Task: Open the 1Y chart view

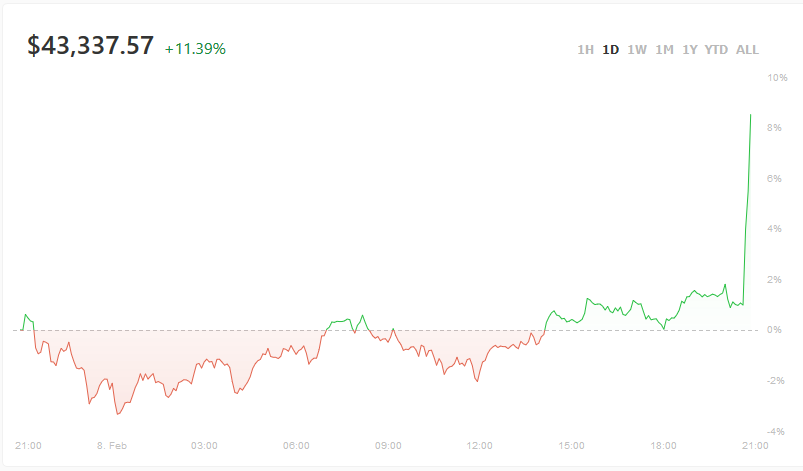Action: click(x=690, y=50)
